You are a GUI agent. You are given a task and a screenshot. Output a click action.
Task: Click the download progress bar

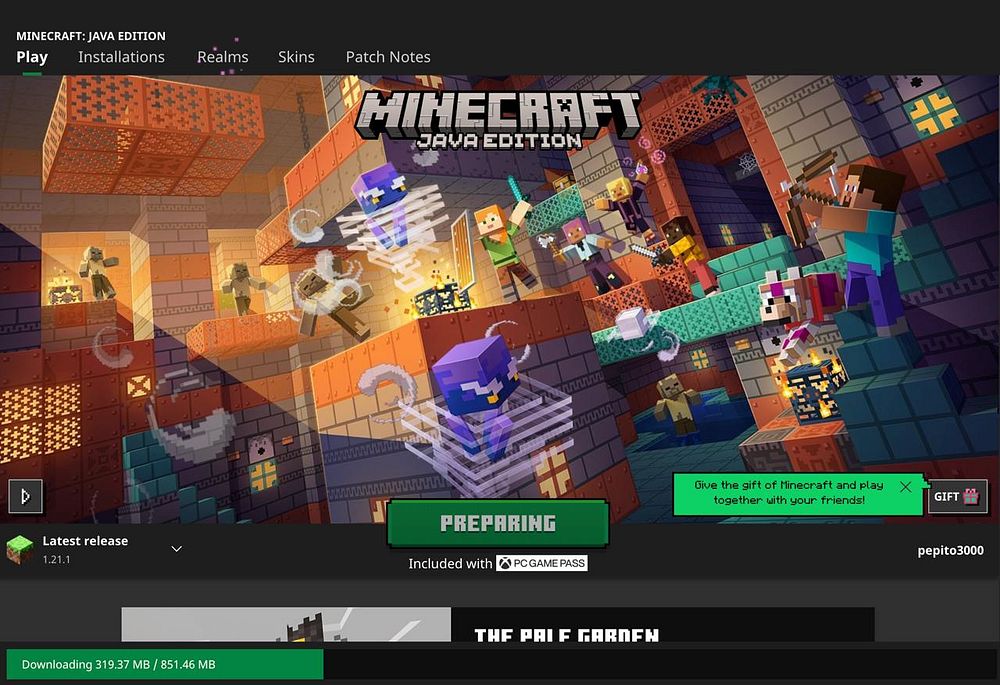(500, 664)
